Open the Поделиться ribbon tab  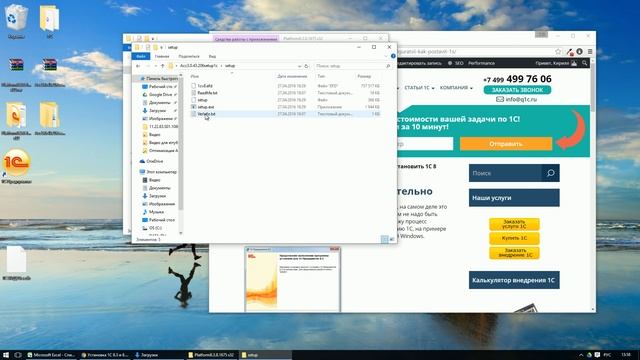189,56
